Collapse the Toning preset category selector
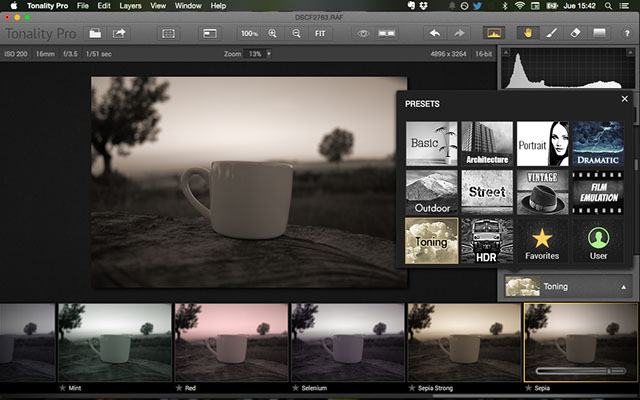Image resolution: width=640 pixels, height=400 pixels. pos(623,287)
